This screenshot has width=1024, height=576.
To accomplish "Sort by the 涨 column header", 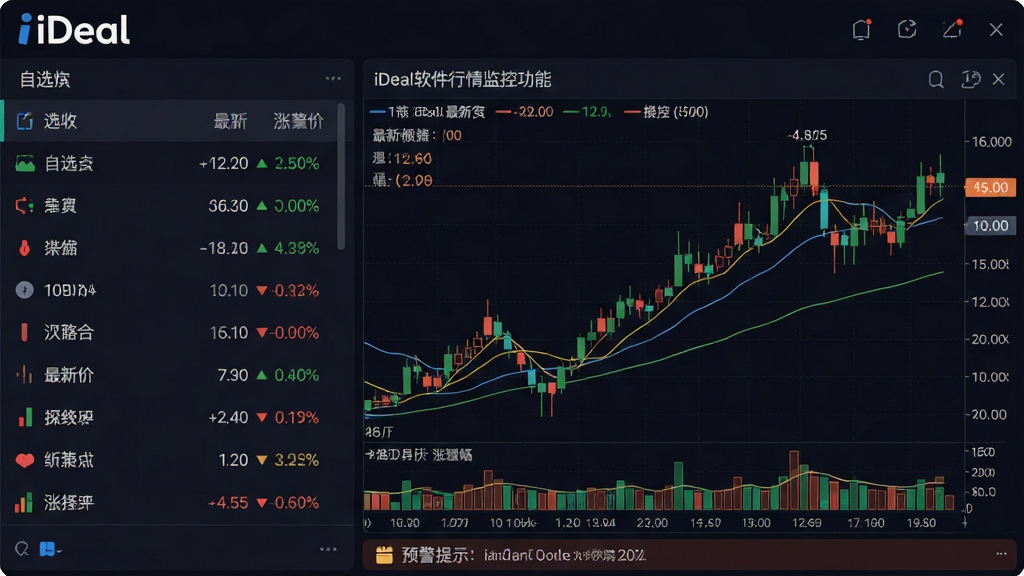I will [298, 121].
